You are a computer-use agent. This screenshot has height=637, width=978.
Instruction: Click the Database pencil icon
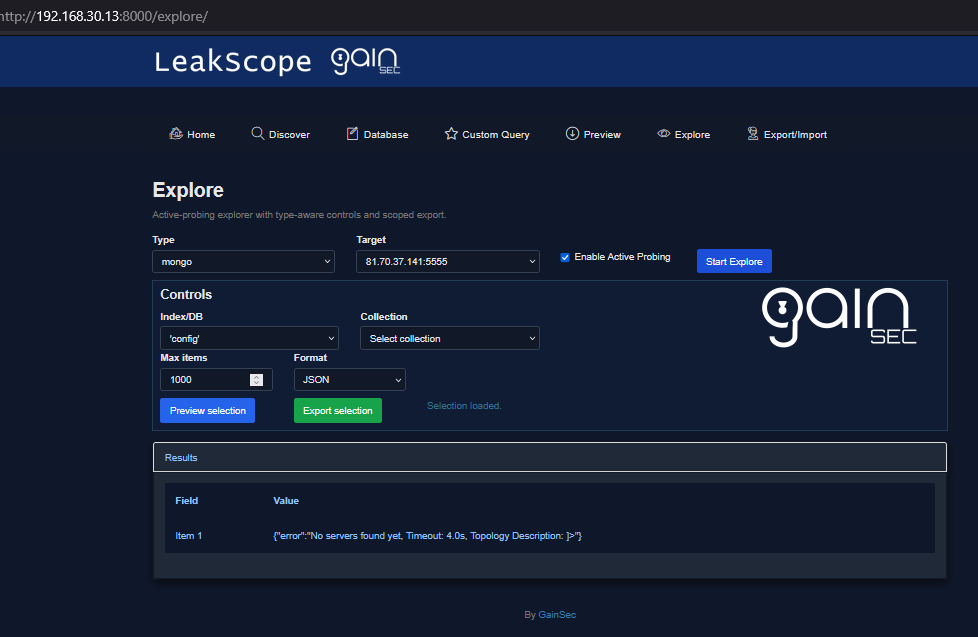coord(352,134)
